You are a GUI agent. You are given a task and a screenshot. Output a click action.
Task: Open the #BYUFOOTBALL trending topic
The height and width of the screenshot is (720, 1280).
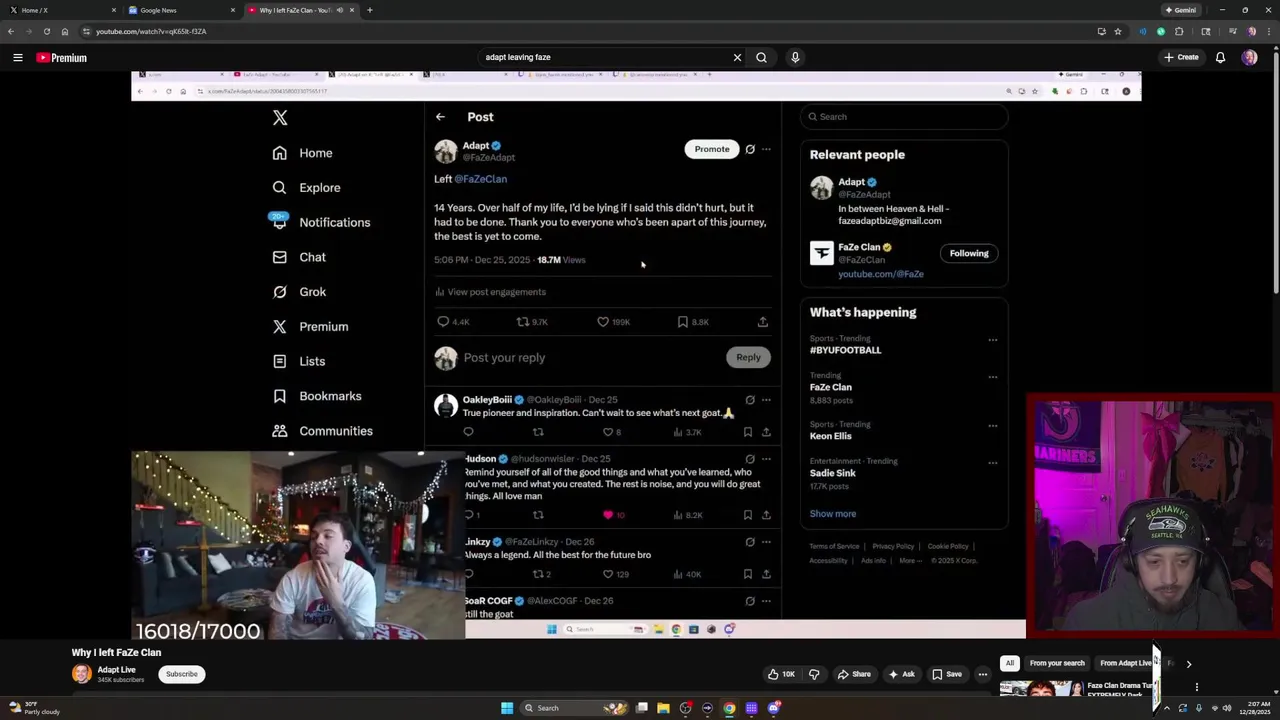point(845,350)
